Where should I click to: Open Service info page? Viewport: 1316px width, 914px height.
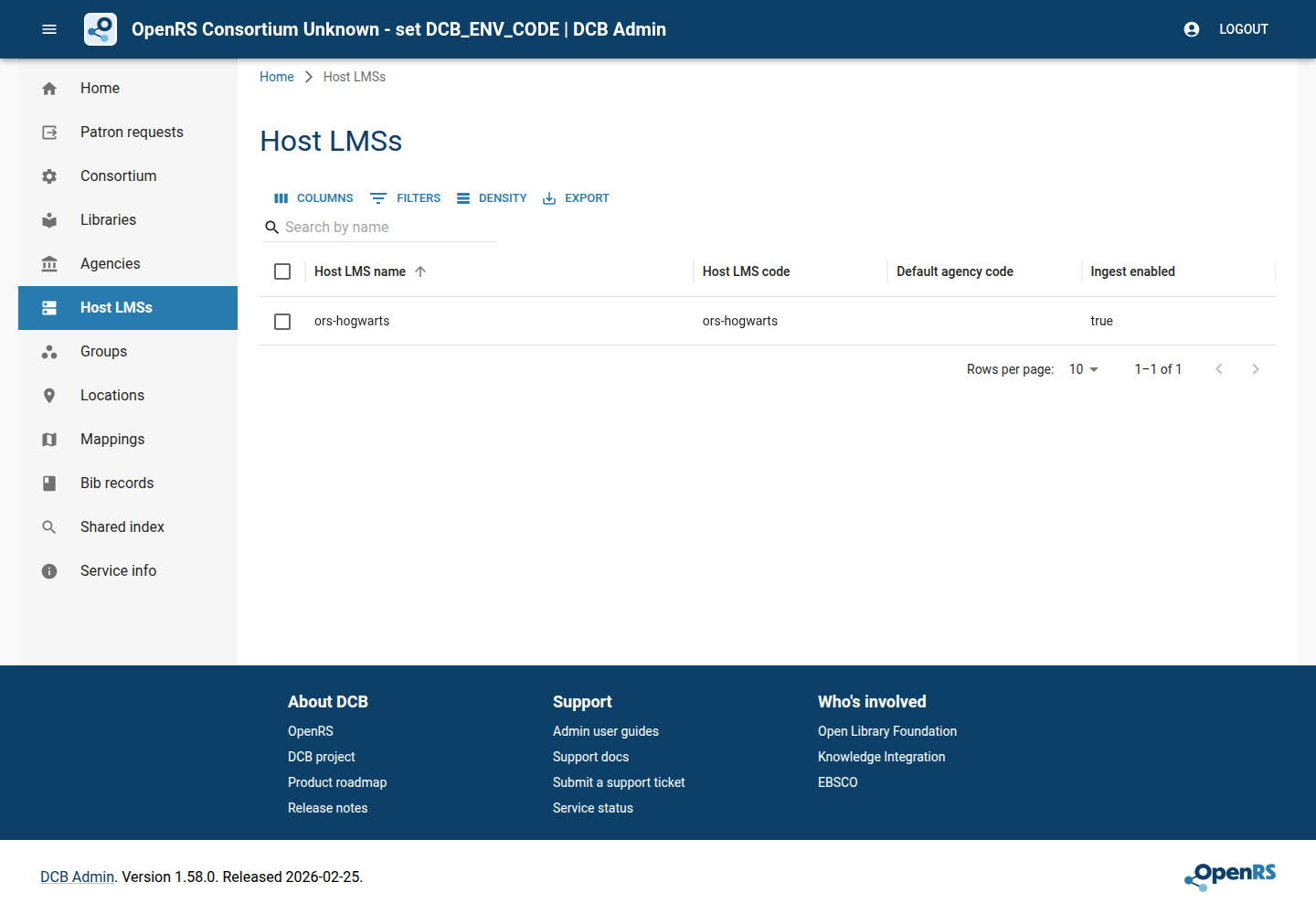coord(128,571)
